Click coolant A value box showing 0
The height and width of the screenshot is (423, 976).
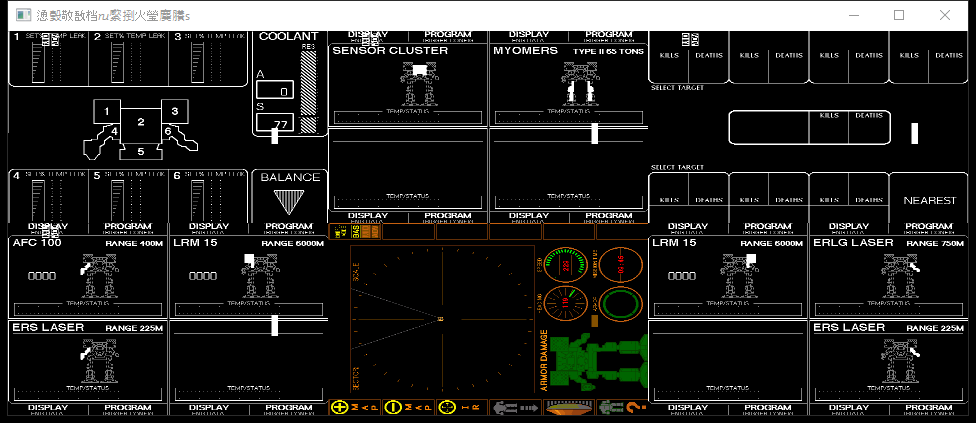tap(274, 91)
